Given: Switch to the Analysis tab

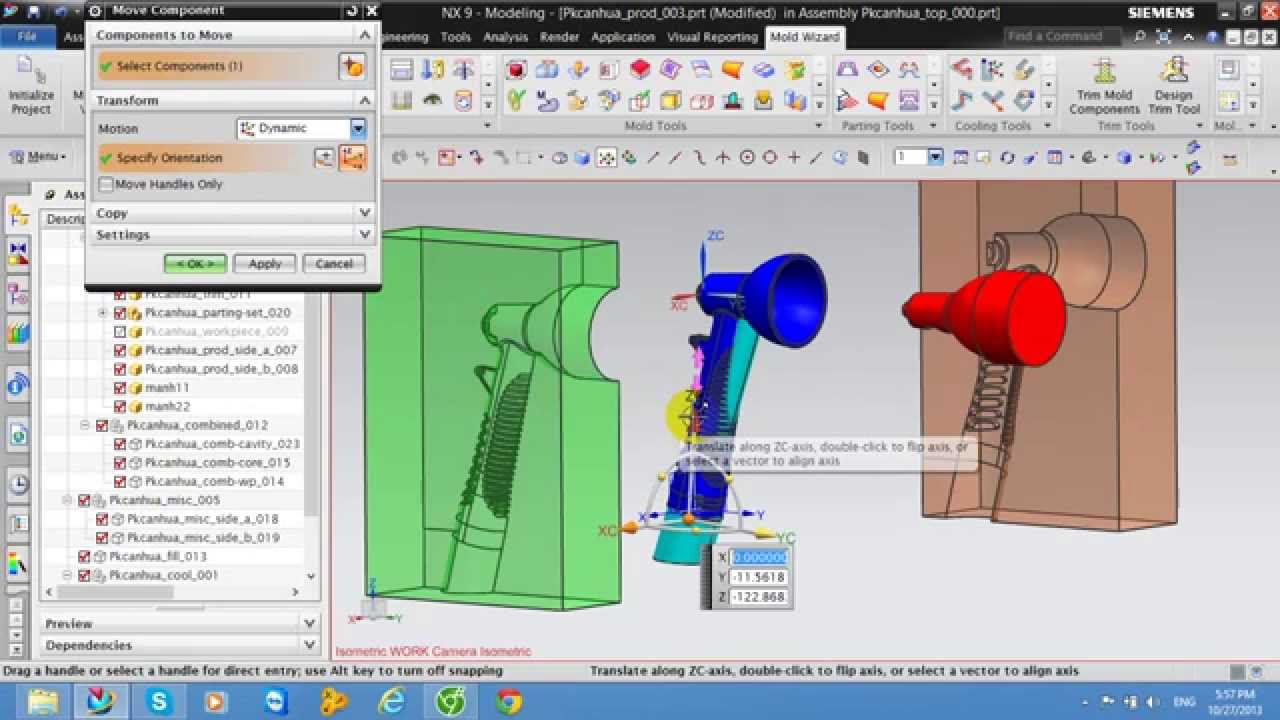Looking at the screenshot, I should (x=505, y=37).
